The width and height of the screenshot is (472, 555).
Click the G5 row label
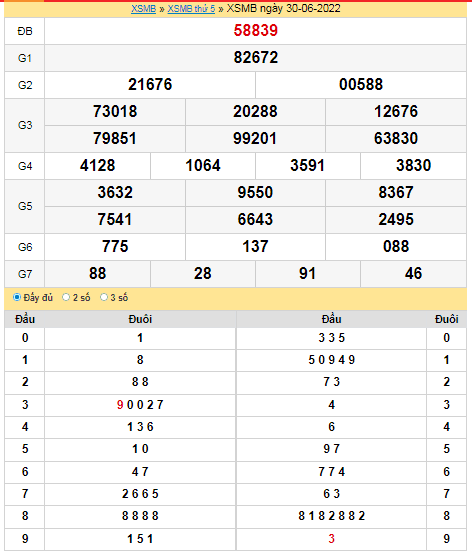(25, 206)
